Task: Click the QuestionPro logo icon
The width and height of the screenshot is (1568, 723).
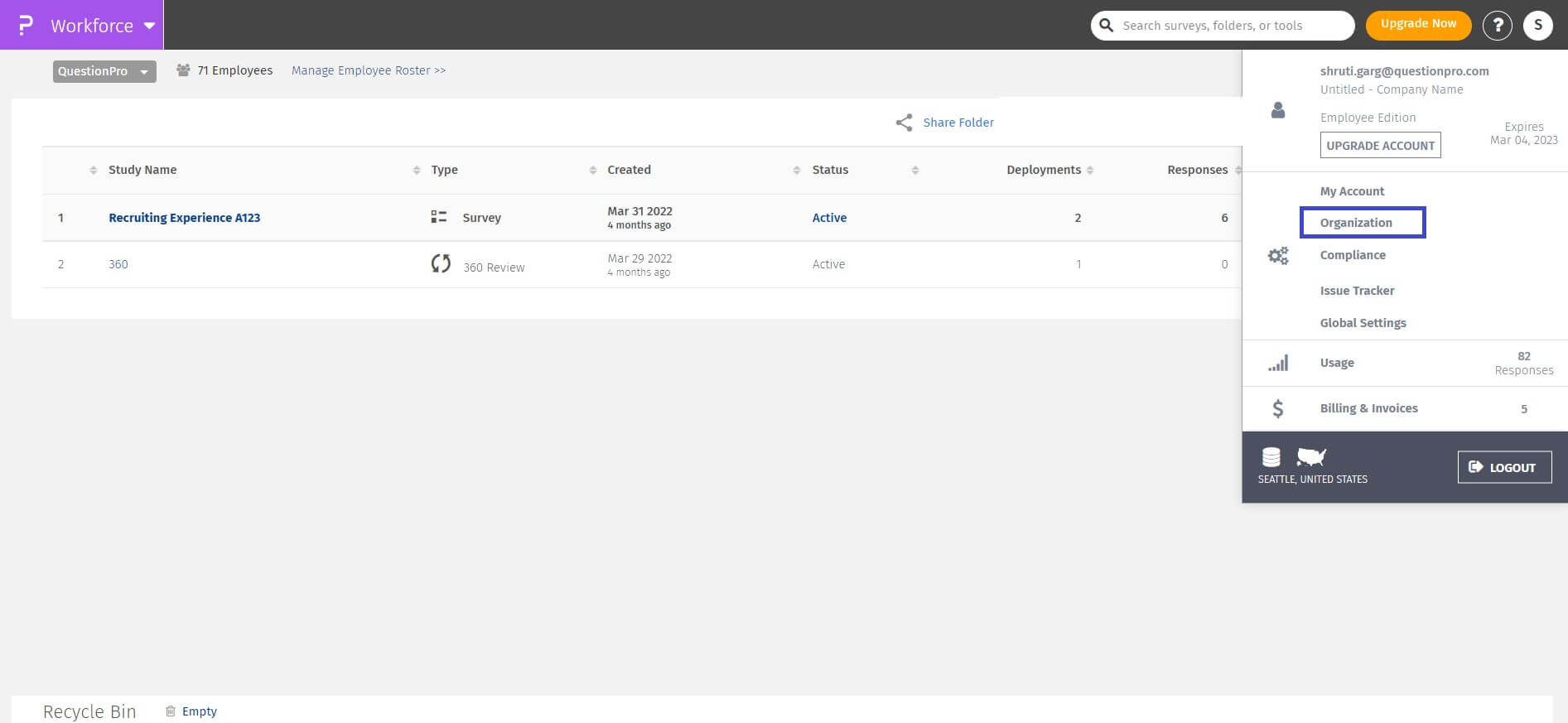Action: 26,25
